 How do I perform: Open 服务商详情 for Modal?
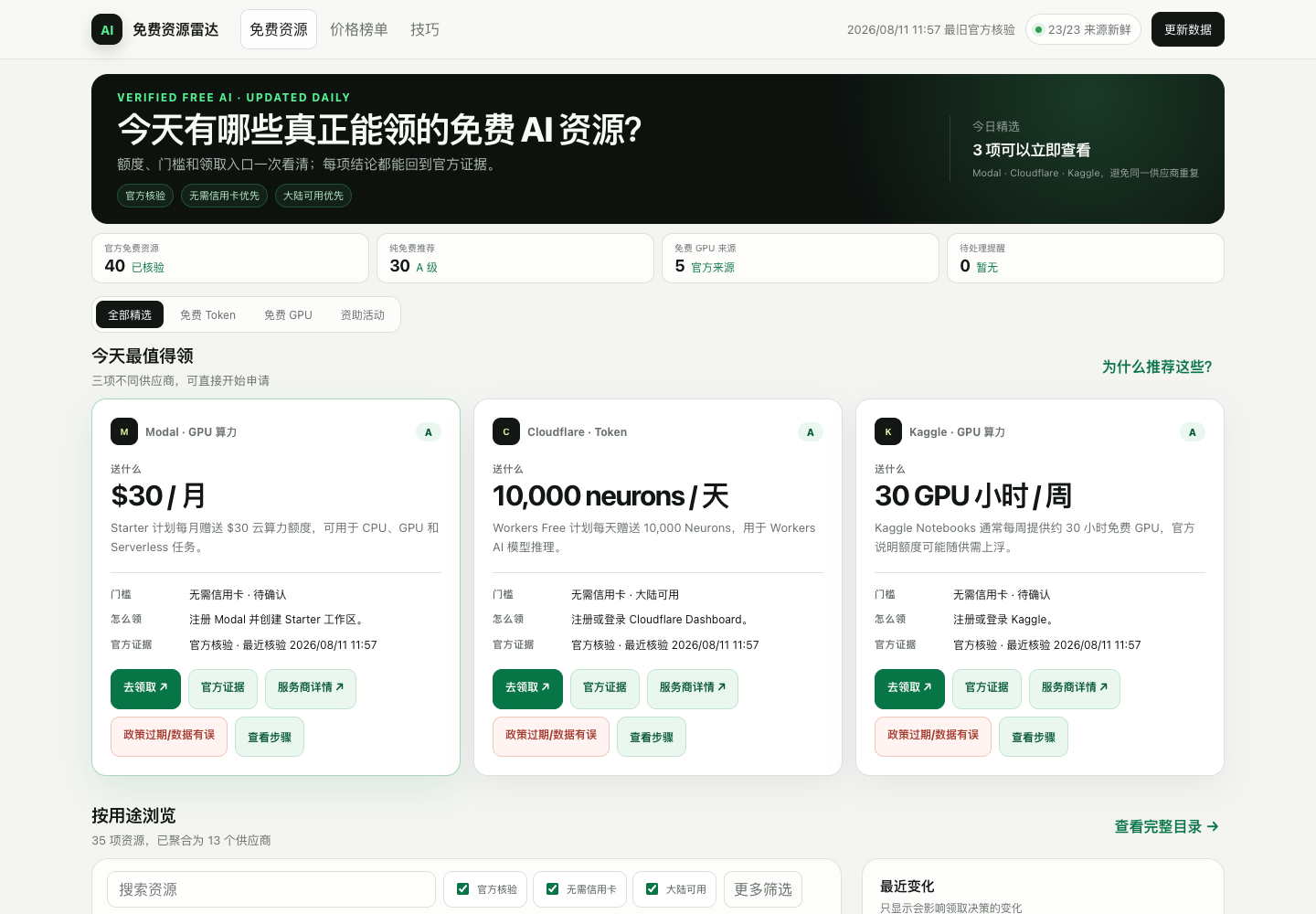311,688
